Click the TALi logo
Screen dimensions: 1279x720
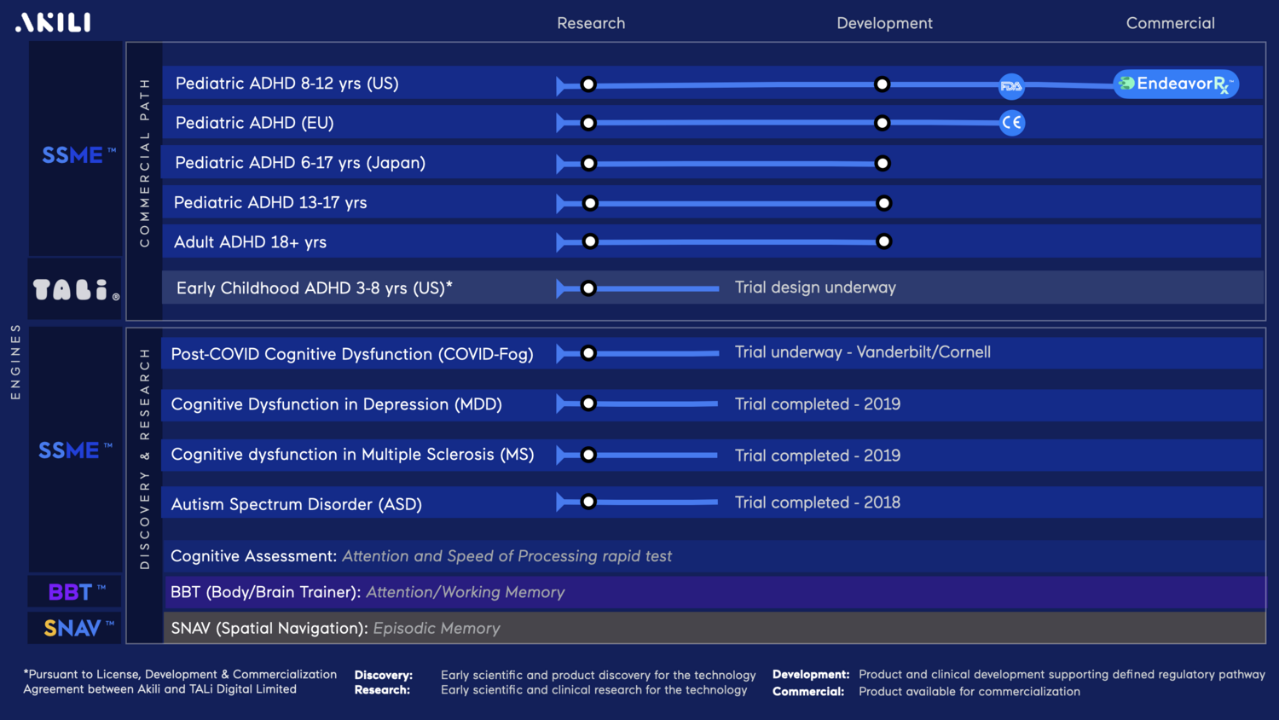pos(76,290)
